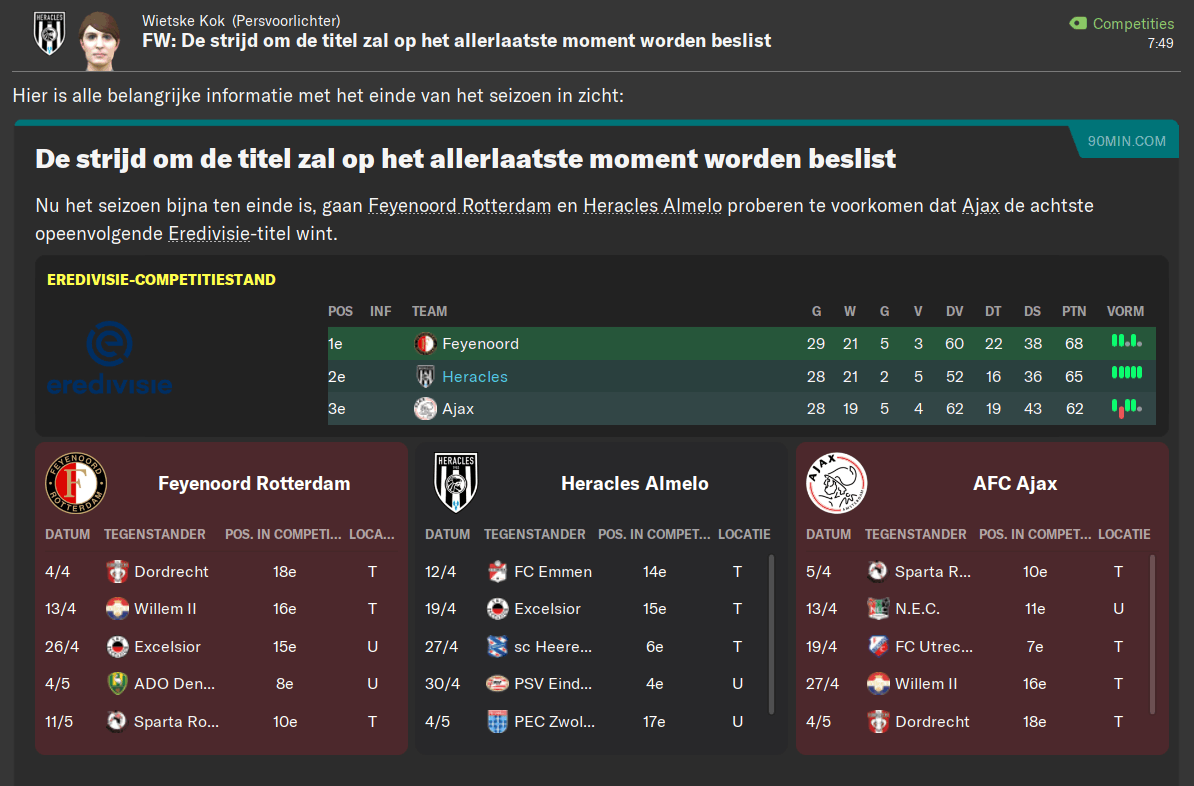Click the Eredivisie competition logo
Image resolution: width=1194 pixels, height=786 pixels.
110,358
